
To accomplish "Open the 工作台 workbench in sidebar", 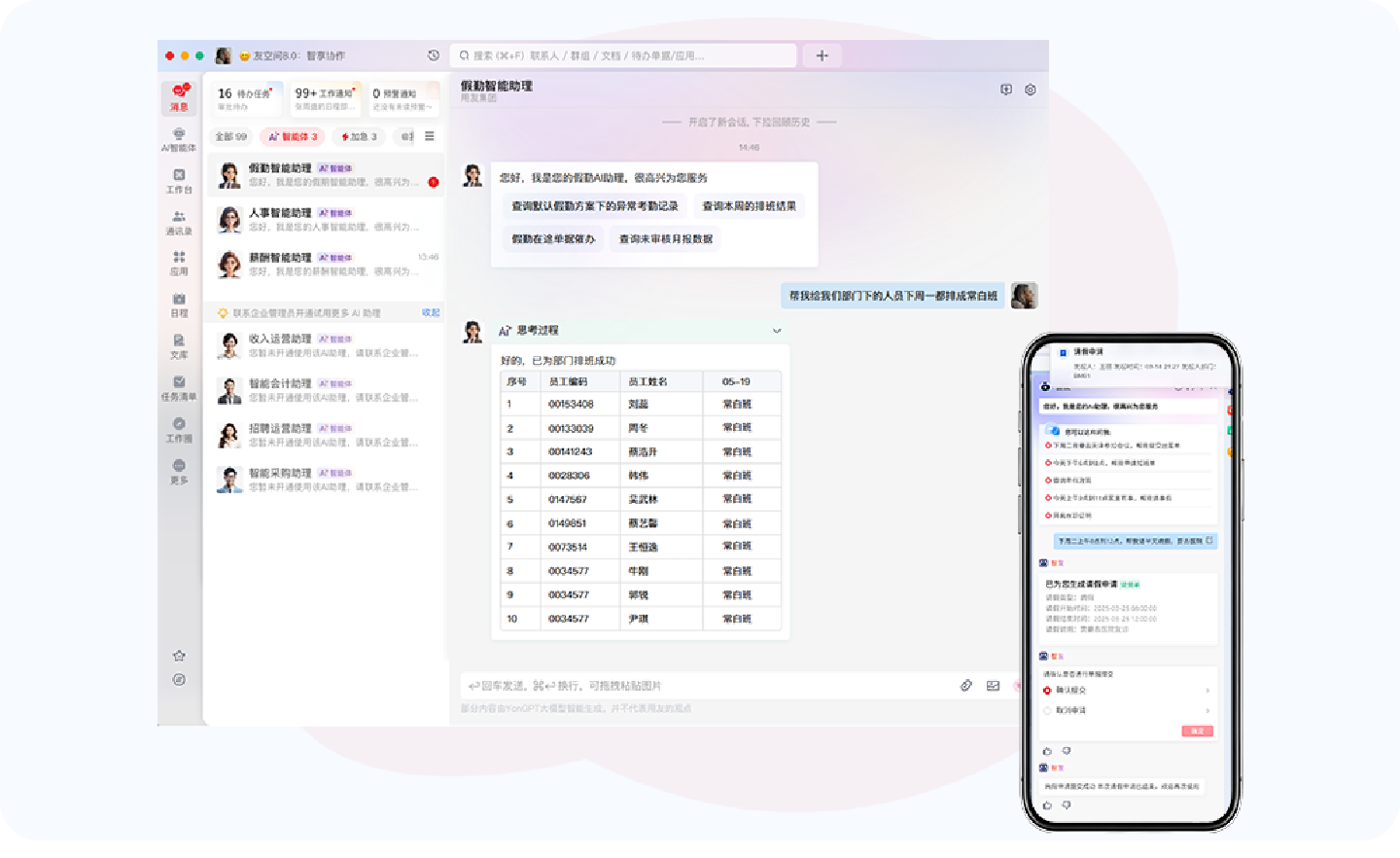I will 179,181.
